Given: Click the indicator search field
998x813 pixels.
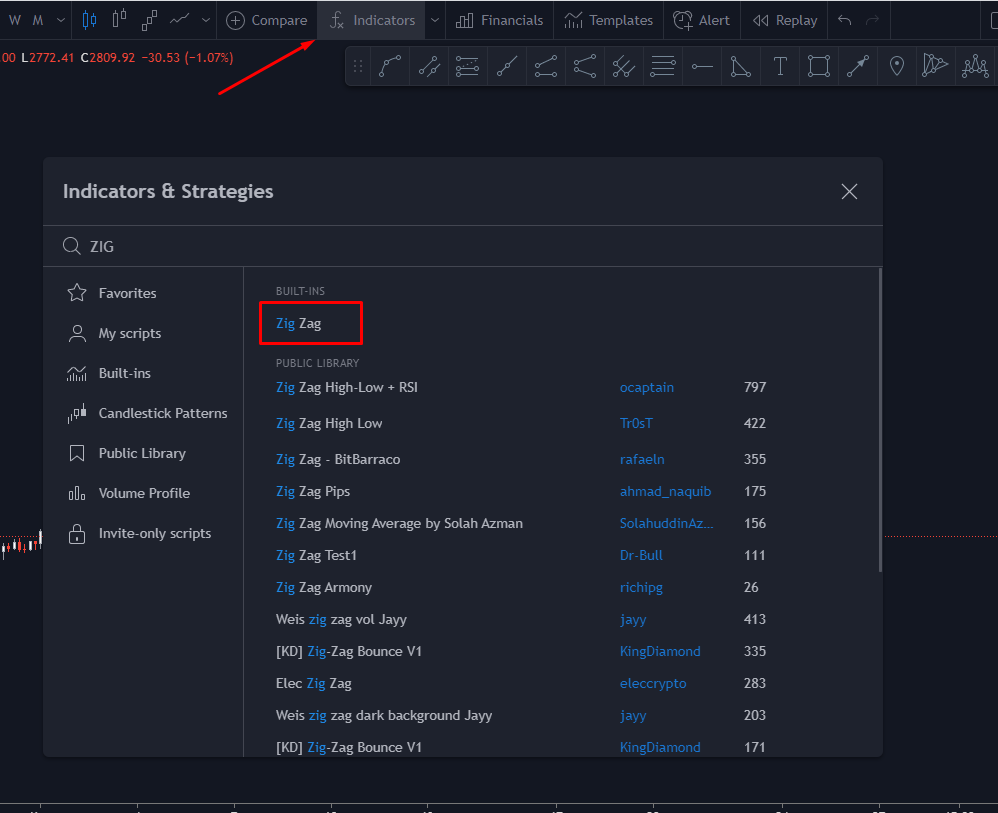Looking at the screenshot, I should 463,246.
